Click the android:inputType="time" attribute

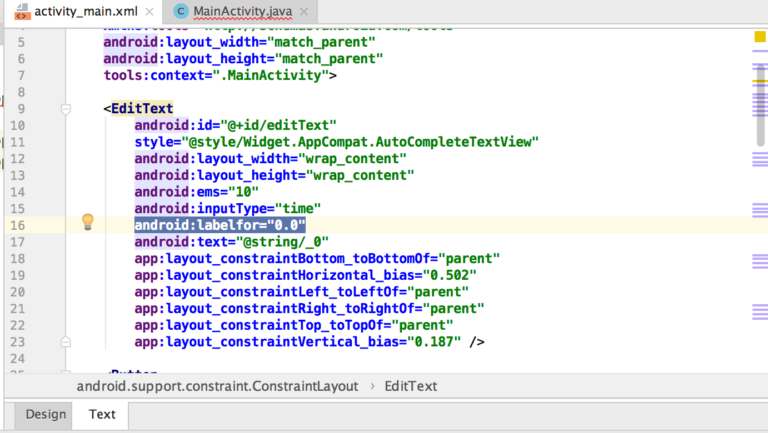coord(228,209)
